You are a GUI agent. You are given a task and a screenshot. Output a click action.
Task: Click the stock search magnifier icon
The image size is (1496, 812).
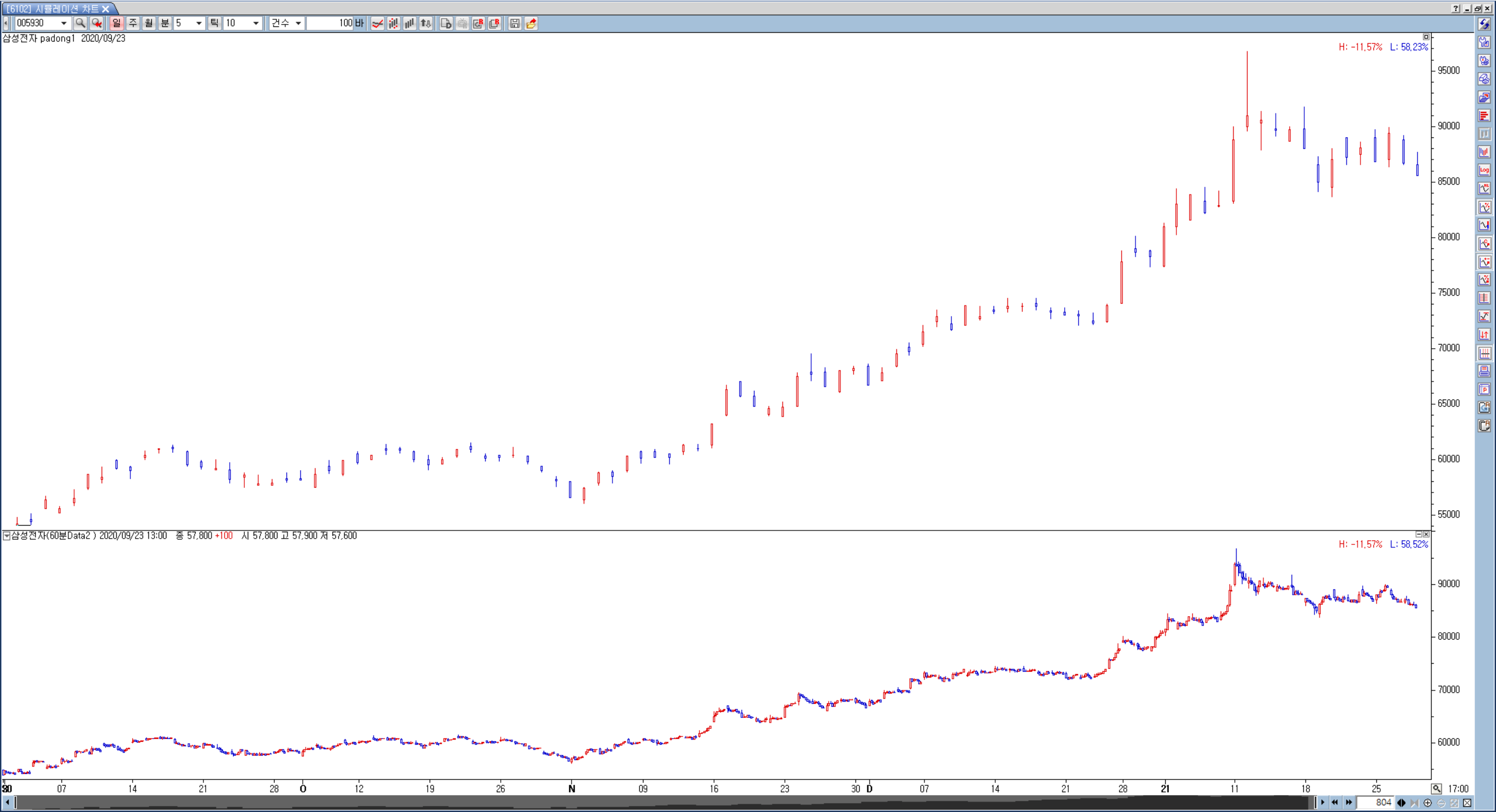click(81, 23)
